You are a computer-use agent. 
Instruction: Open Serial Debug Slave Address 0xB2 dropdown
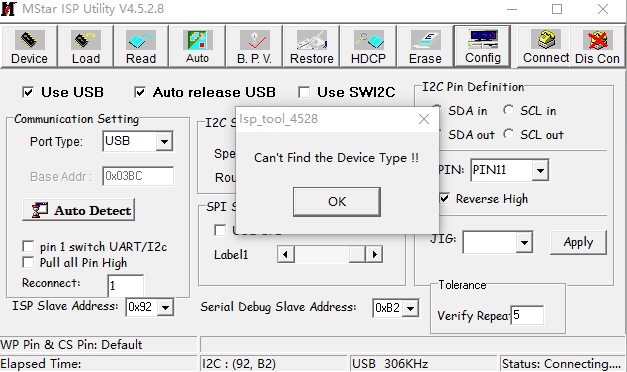[x=410, y=308]
